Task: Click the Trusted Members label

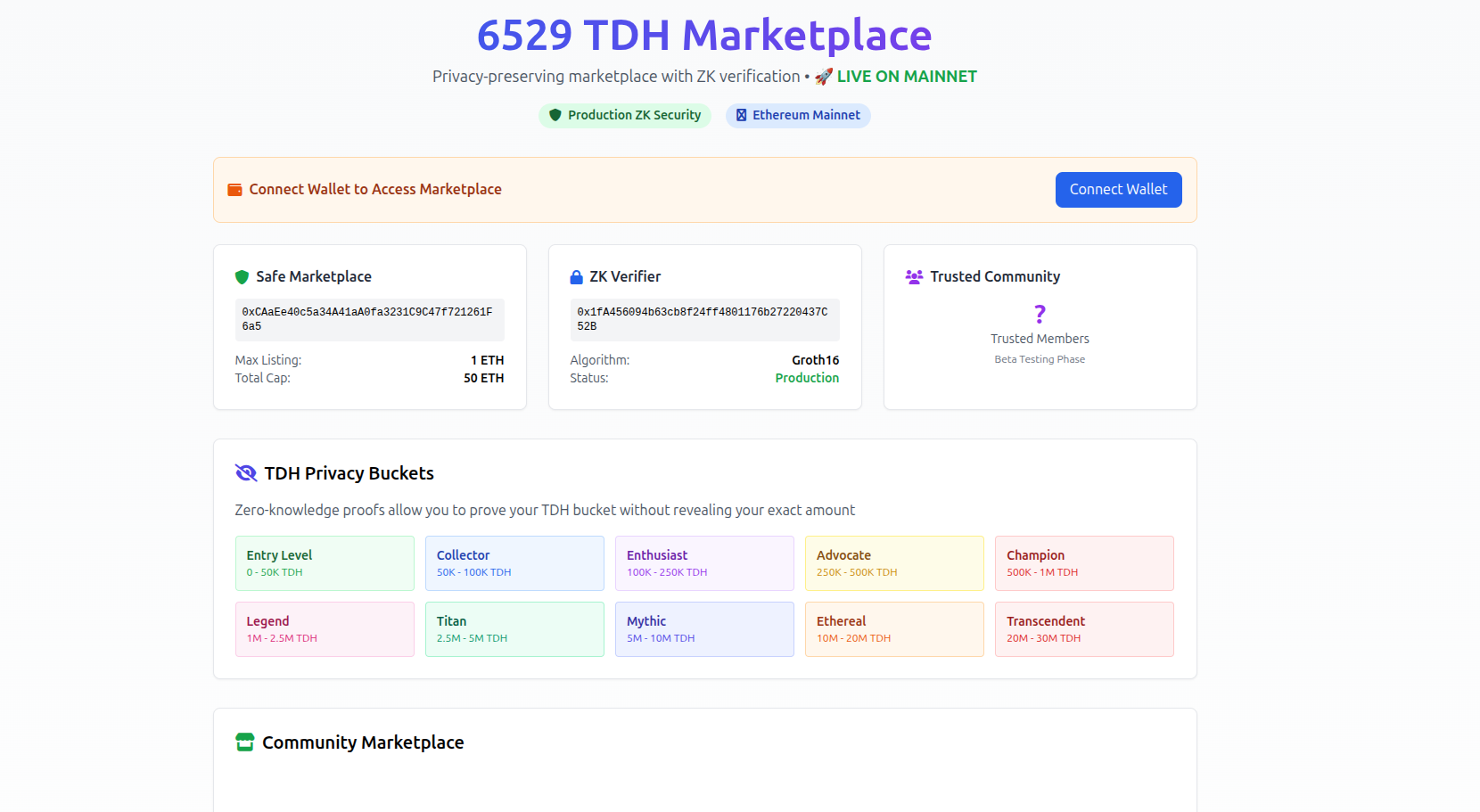Action: (1040, 340)
